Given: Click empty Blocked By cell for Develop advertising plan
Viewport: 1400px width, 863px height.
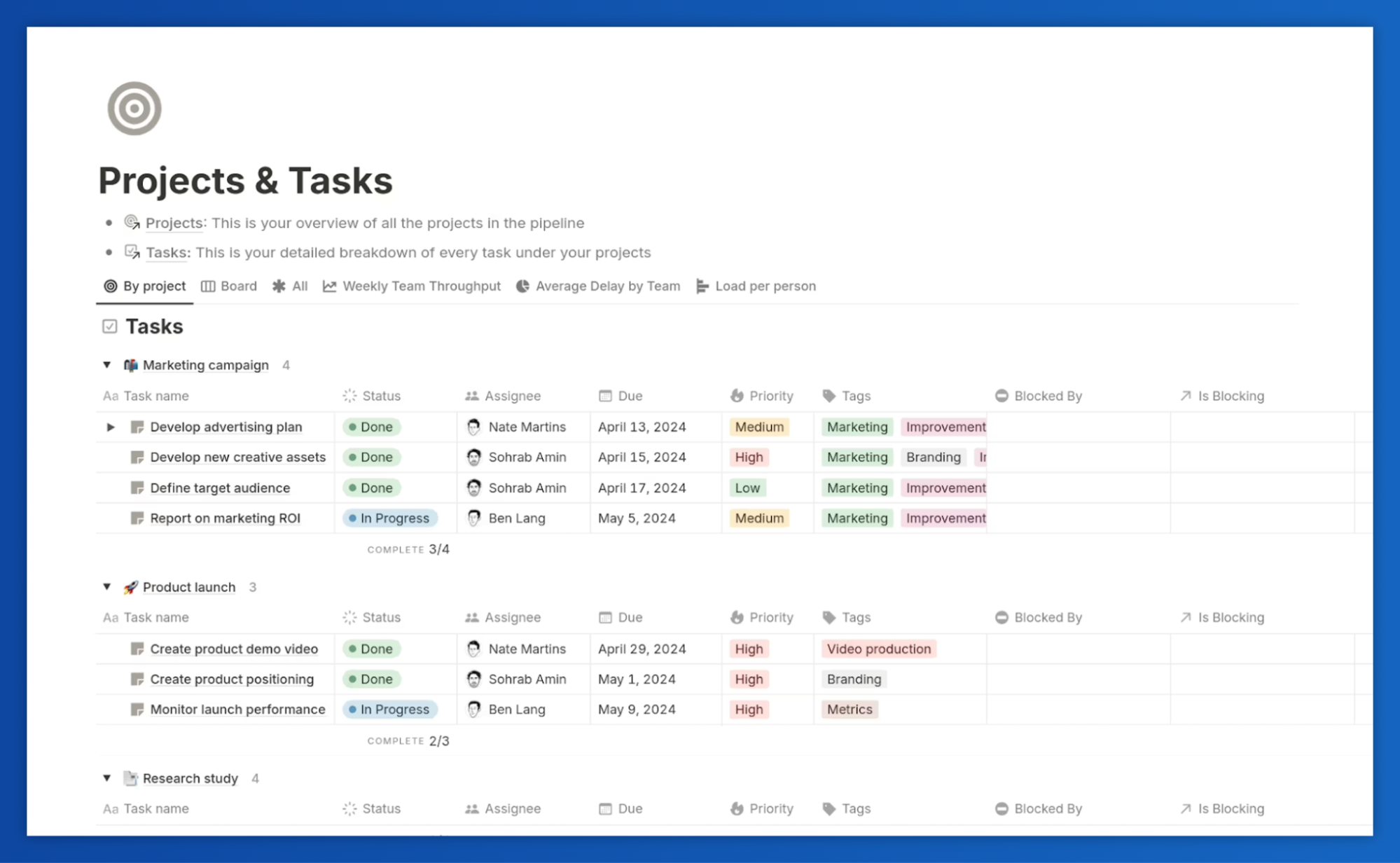Looking at the screenshot, I should pyautogui.click(x=1079, y=427).
